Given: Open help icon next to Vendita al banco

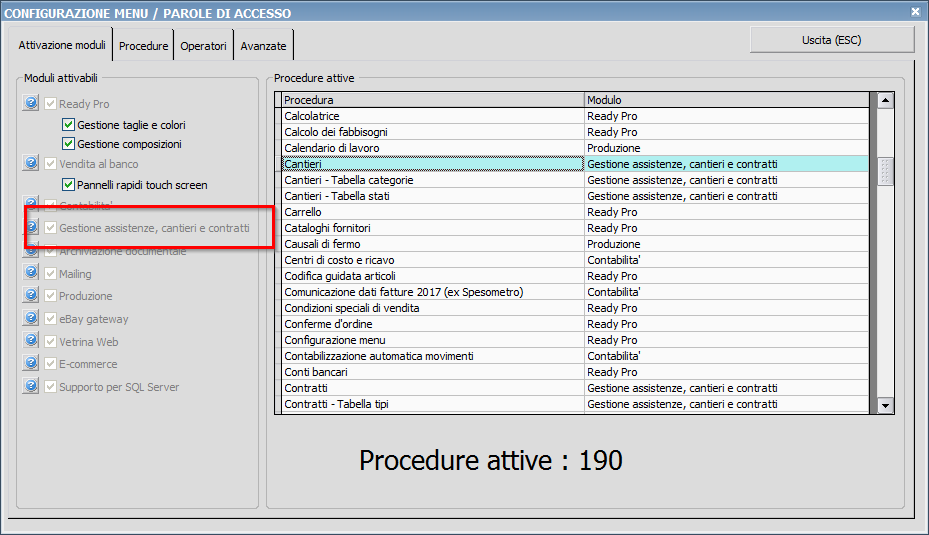Looking at the screenshot, I should 31,162.
